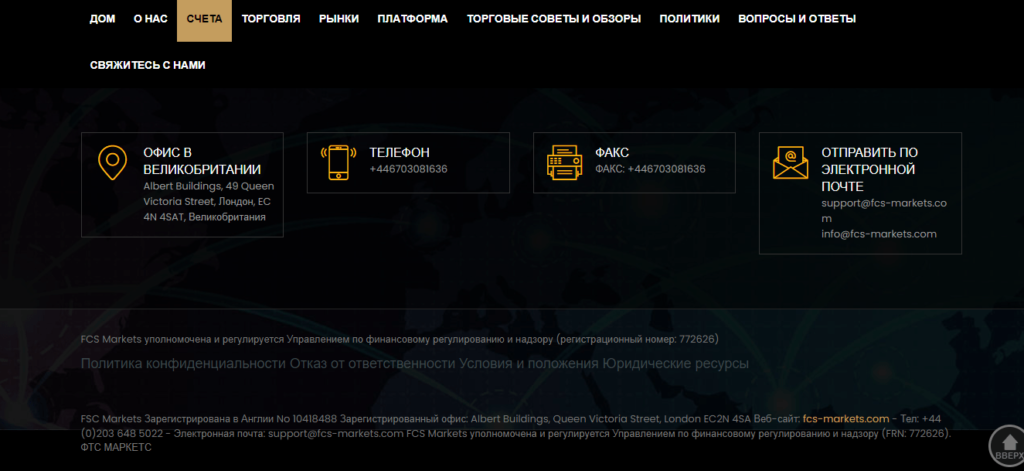1024x471 pixels.
Task: Click phone number +446703081636 under ТЕЛЕФОН
Action: click(408, 169)
